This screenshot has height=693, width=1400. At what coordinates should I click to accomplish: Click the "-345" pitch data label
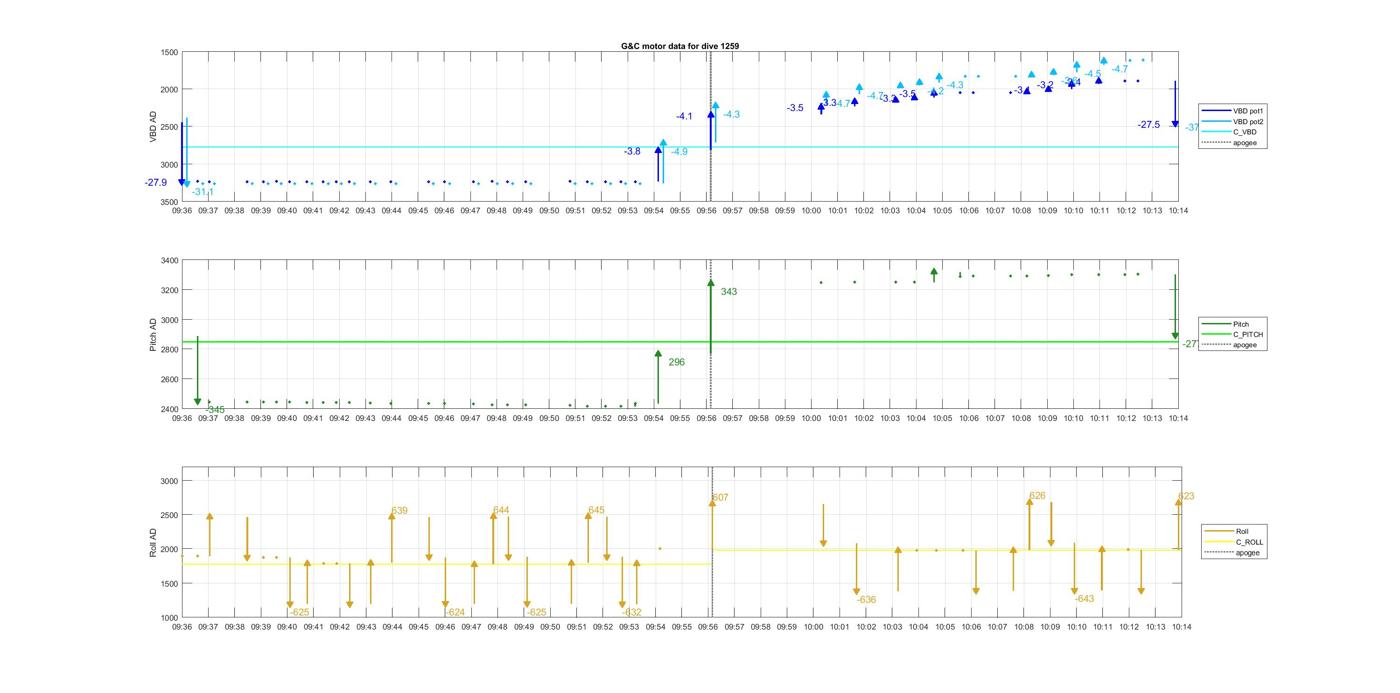point(215,410)
